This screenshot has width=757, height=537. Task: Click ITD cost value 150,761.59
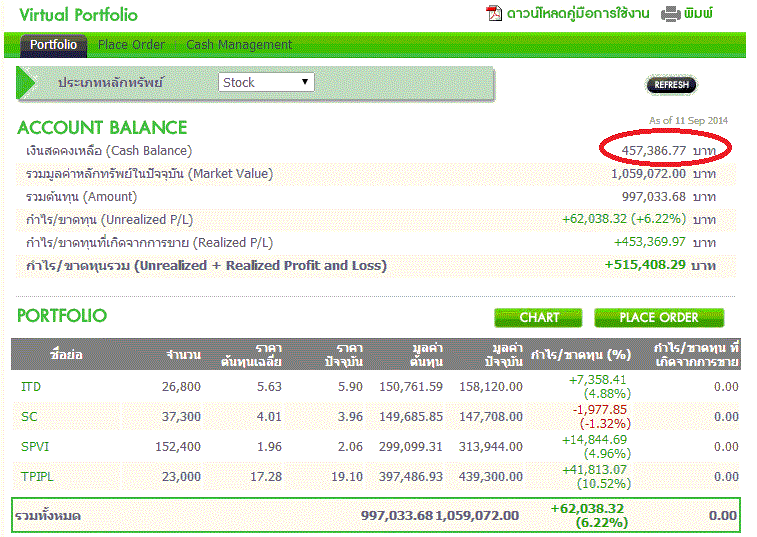411,387
